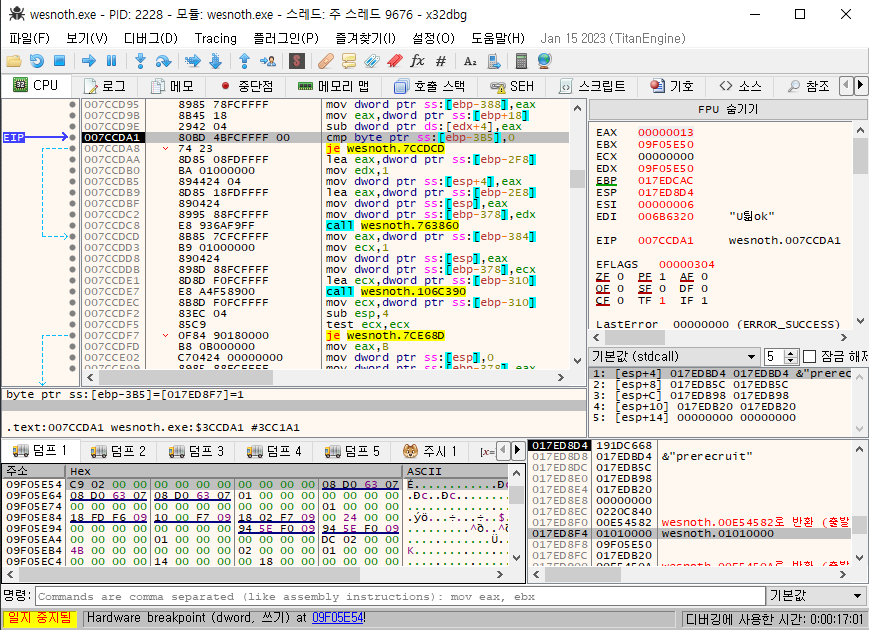
Task: Select the EAX register value 00000013
Action: point(665,132)
